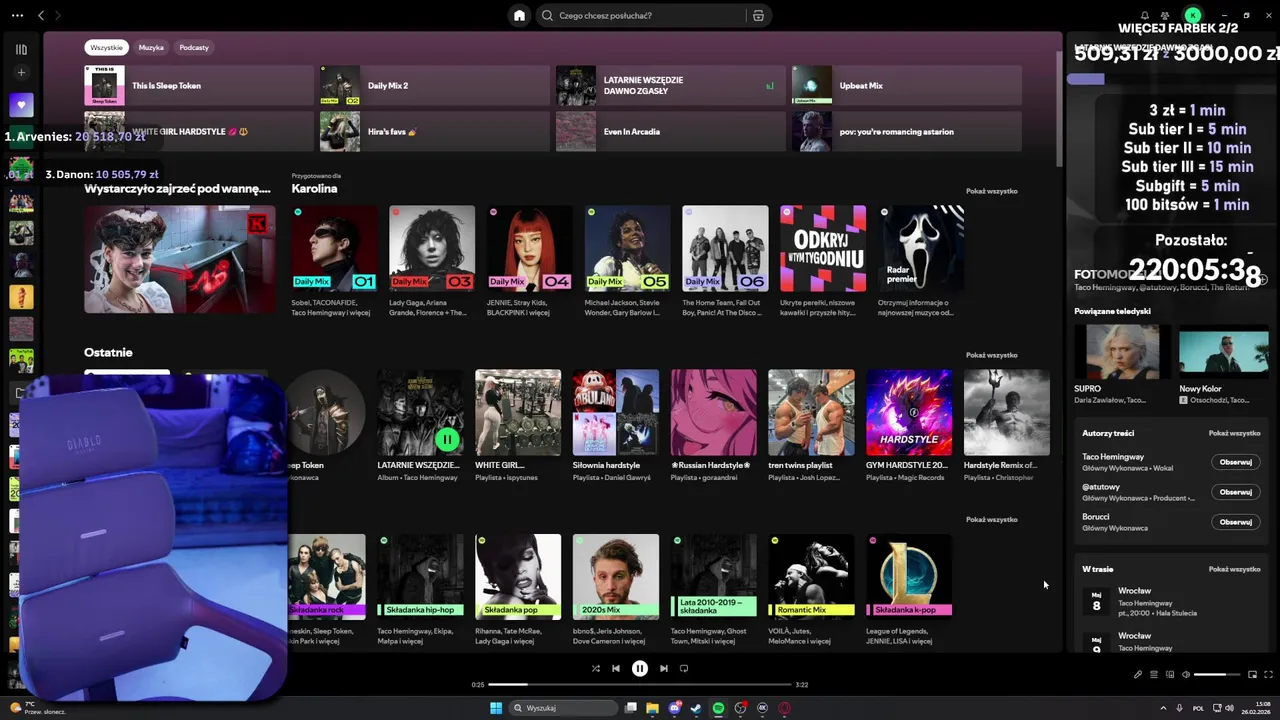Go to Spotify Home

pyautogui.click(x=519, y=15)
